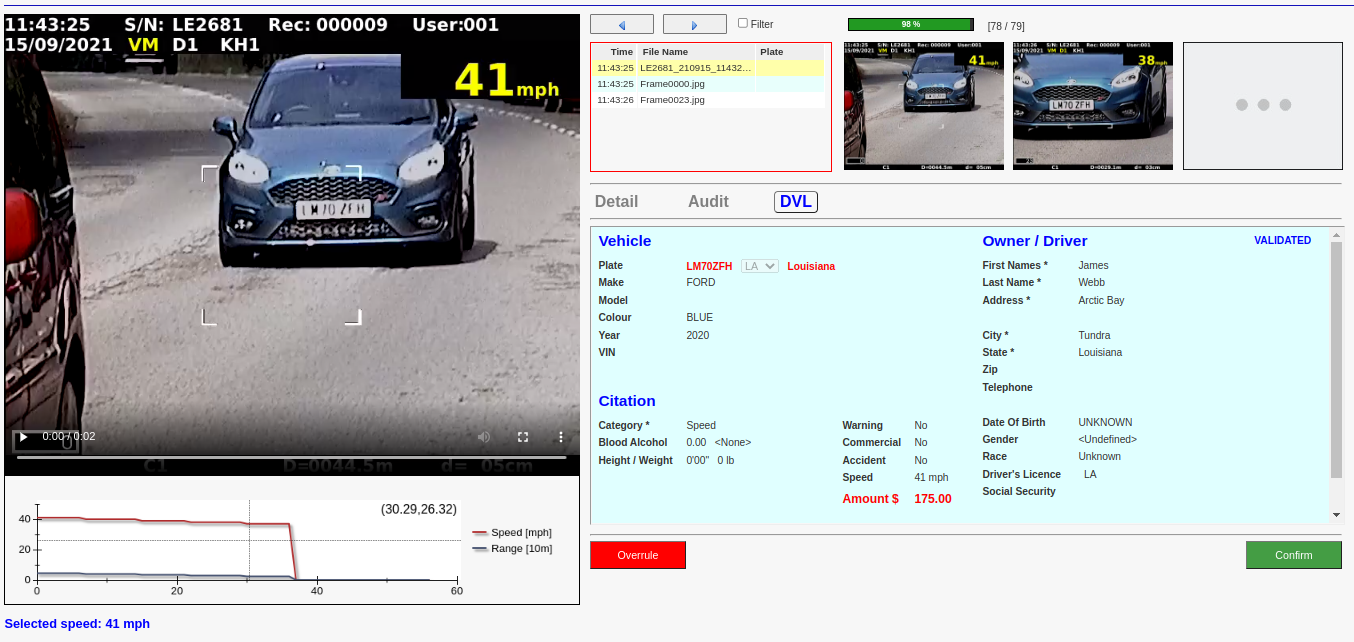
Task: Select the DVL tab
Action: point(795,202)
